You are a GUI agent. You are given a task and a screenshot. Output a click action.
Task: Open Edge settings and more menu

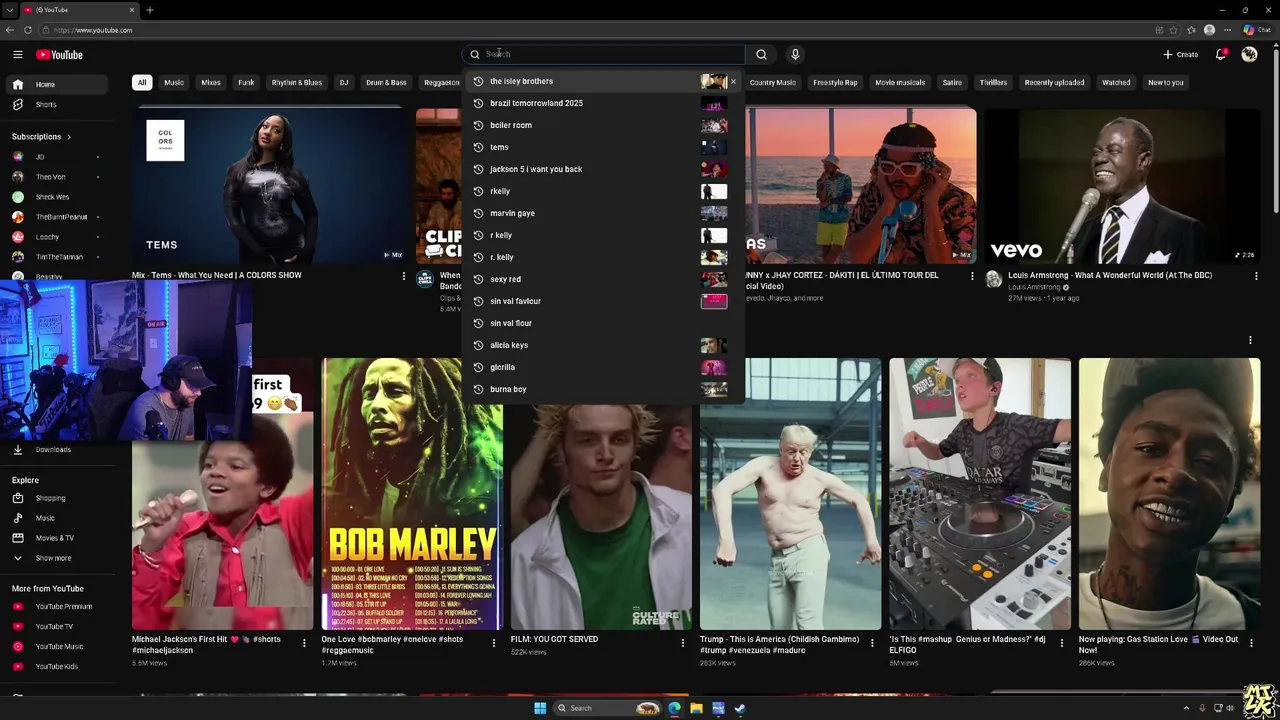point(1227,30)
